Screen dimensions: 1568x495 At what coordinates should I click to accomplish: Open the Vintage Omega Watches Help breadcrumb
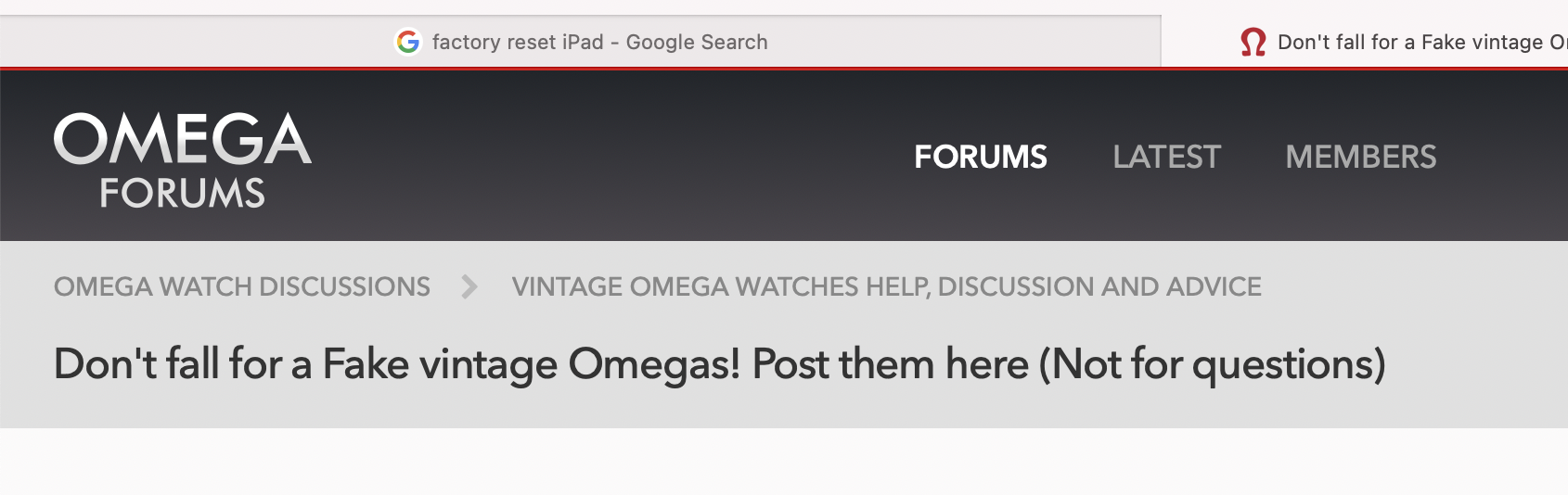[x=886, y=286]
